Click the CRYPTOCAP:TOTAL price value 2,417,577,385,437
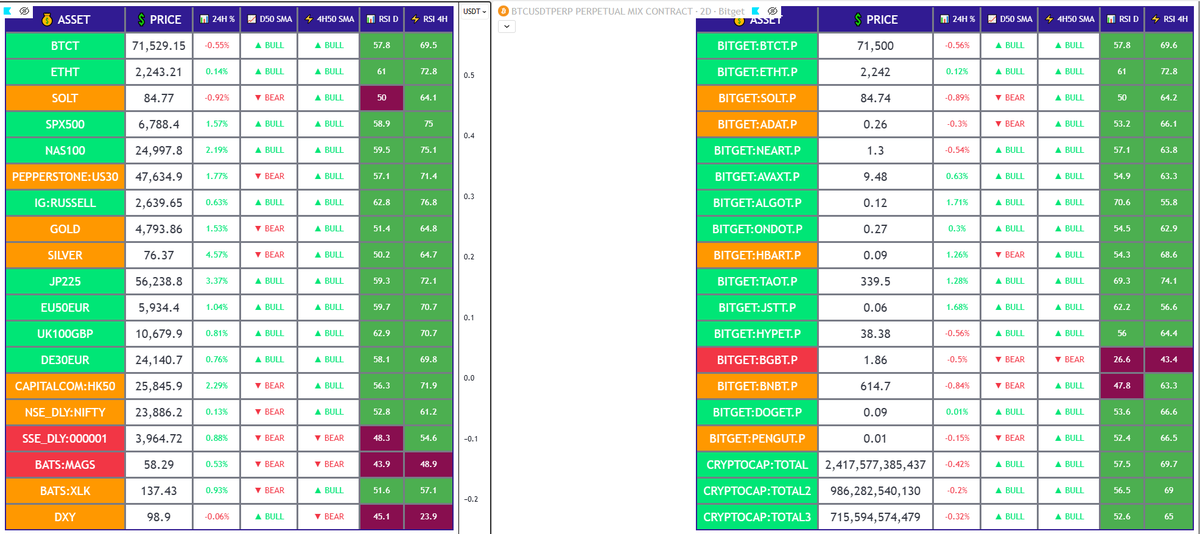The height and width of the screenshot is (534, 1200). click(x=875, y=465)
